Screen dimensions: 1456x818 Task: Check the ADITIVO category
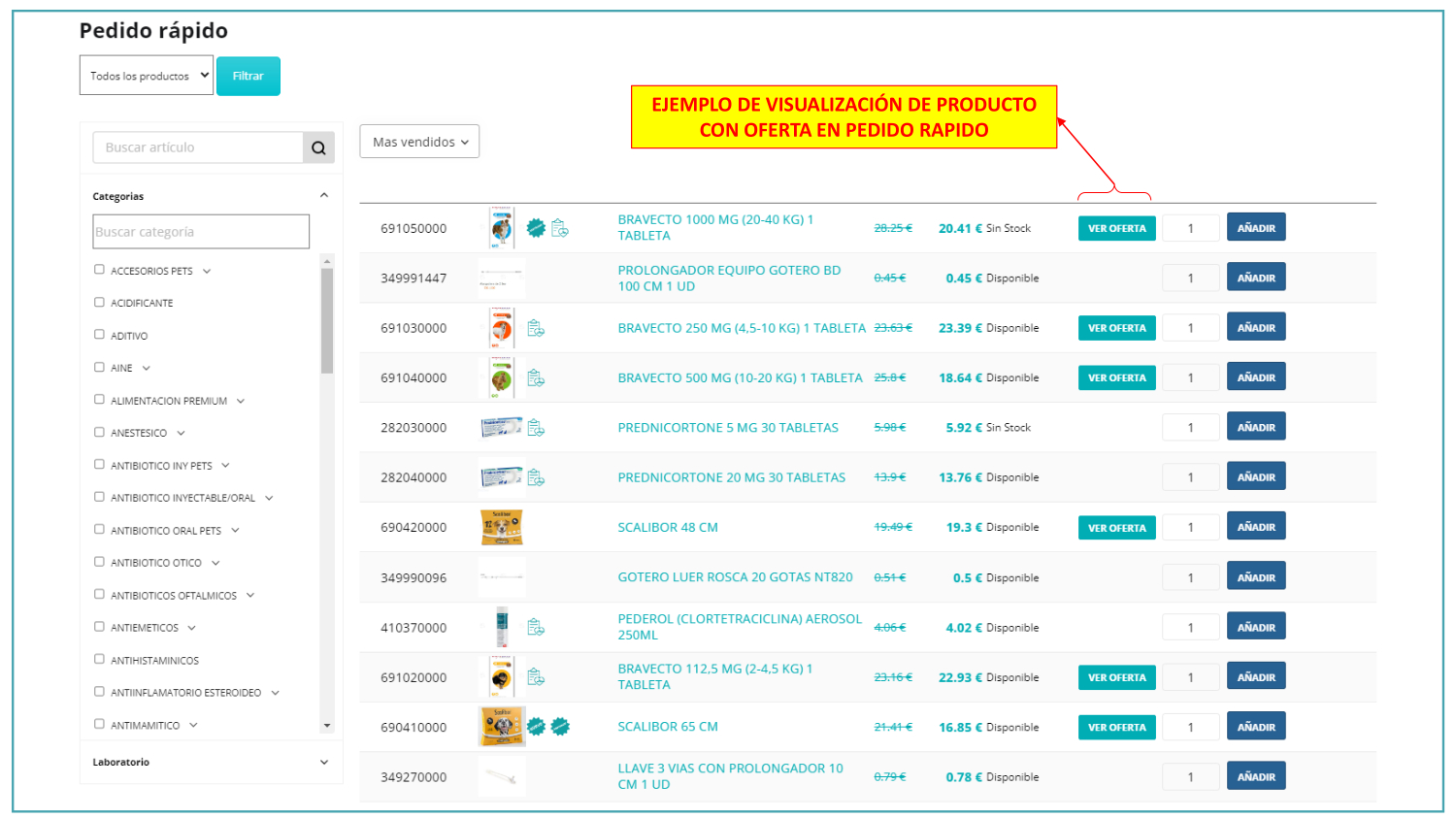99,335
